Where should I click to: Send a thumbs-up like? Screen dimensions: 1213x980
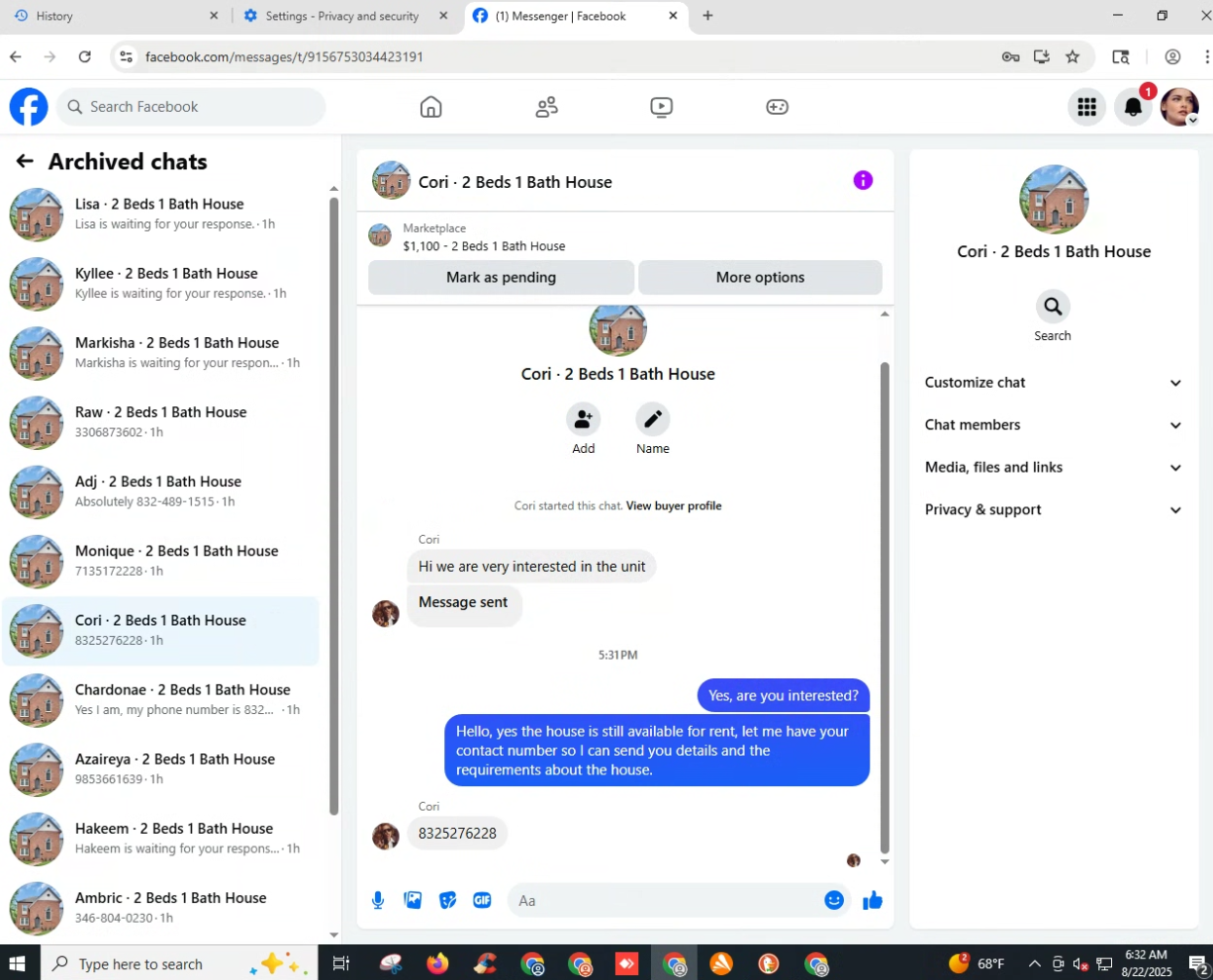tap(873, 900)
